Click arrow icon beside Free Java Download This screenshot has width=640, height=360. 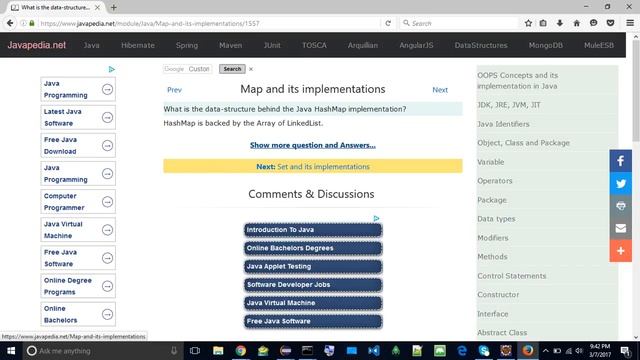pos(107,146)
